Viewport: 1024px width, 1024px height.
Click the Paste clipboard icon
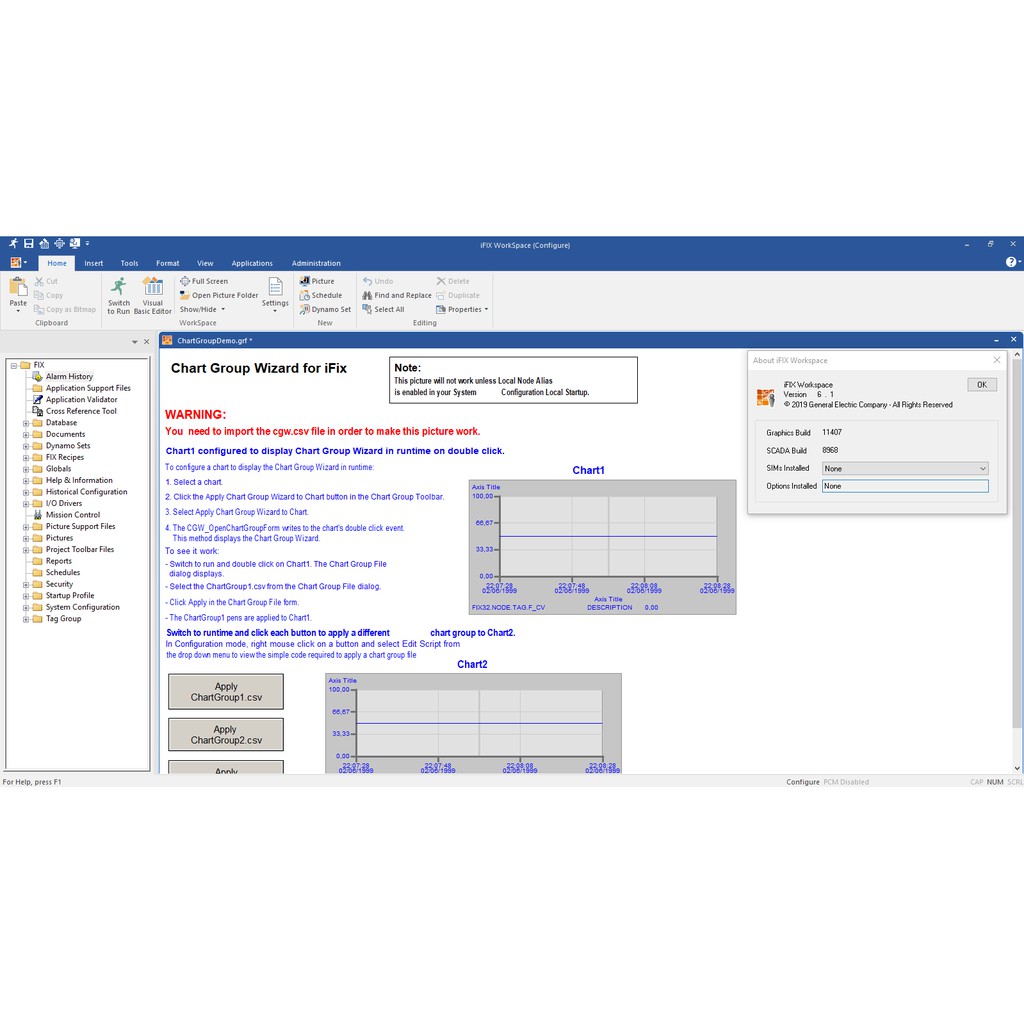(18, 287)
